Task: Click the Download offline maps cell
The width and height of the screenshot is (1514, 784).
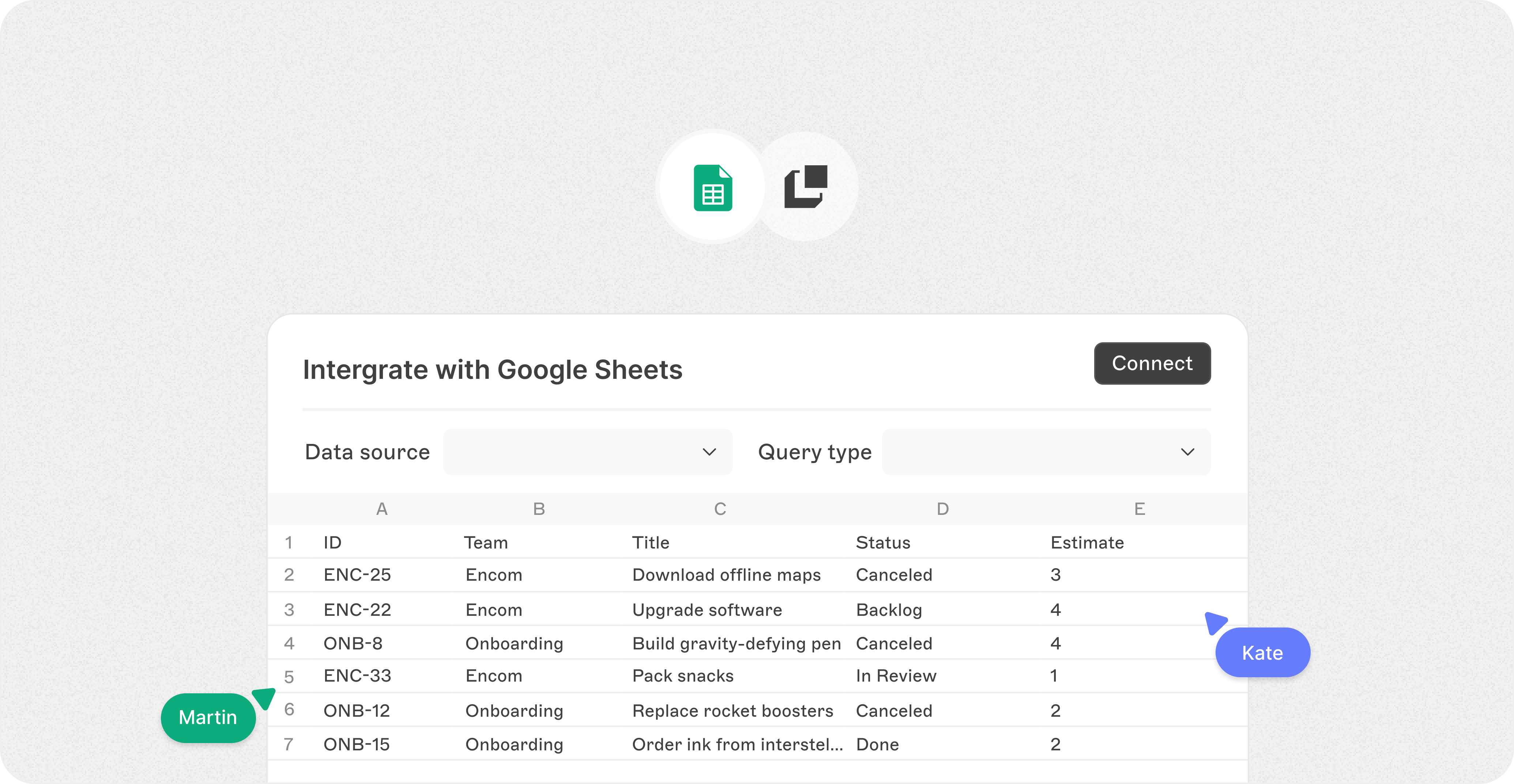Action: coord(726,574)
